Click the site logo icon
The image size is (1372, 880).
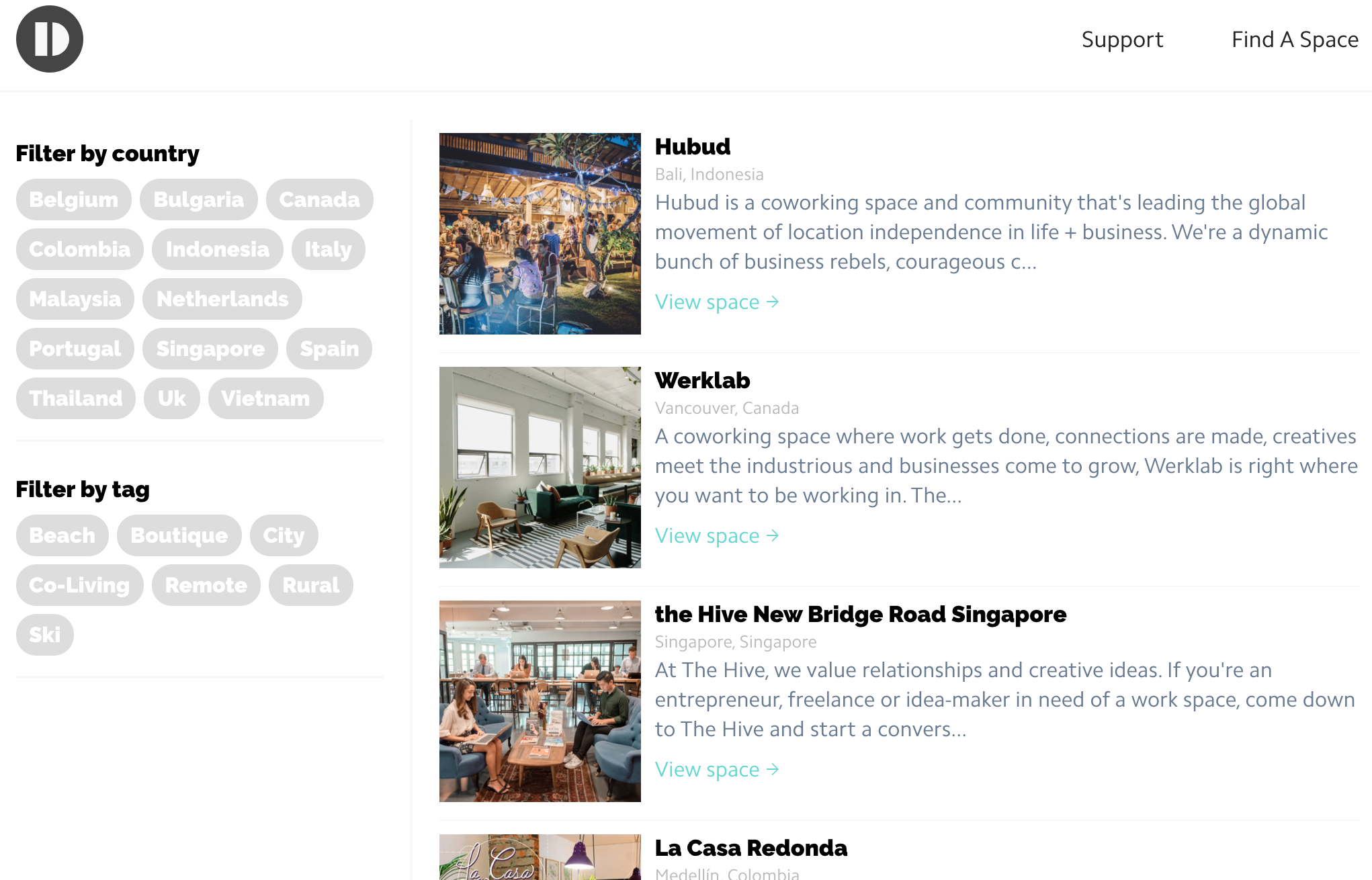tap(49, 39)
